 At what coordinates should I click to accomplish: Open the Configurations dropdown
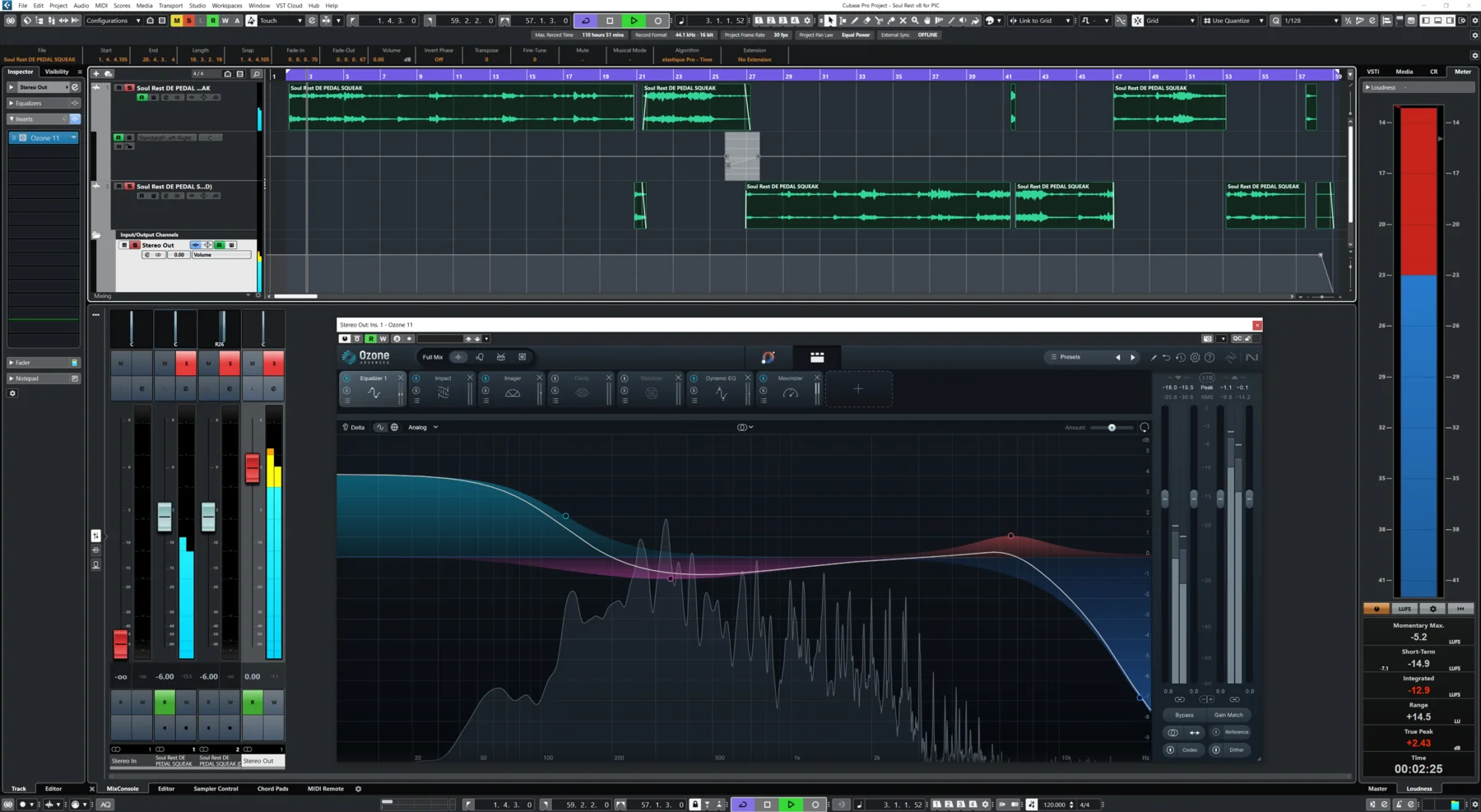click(x=113, y=21)
